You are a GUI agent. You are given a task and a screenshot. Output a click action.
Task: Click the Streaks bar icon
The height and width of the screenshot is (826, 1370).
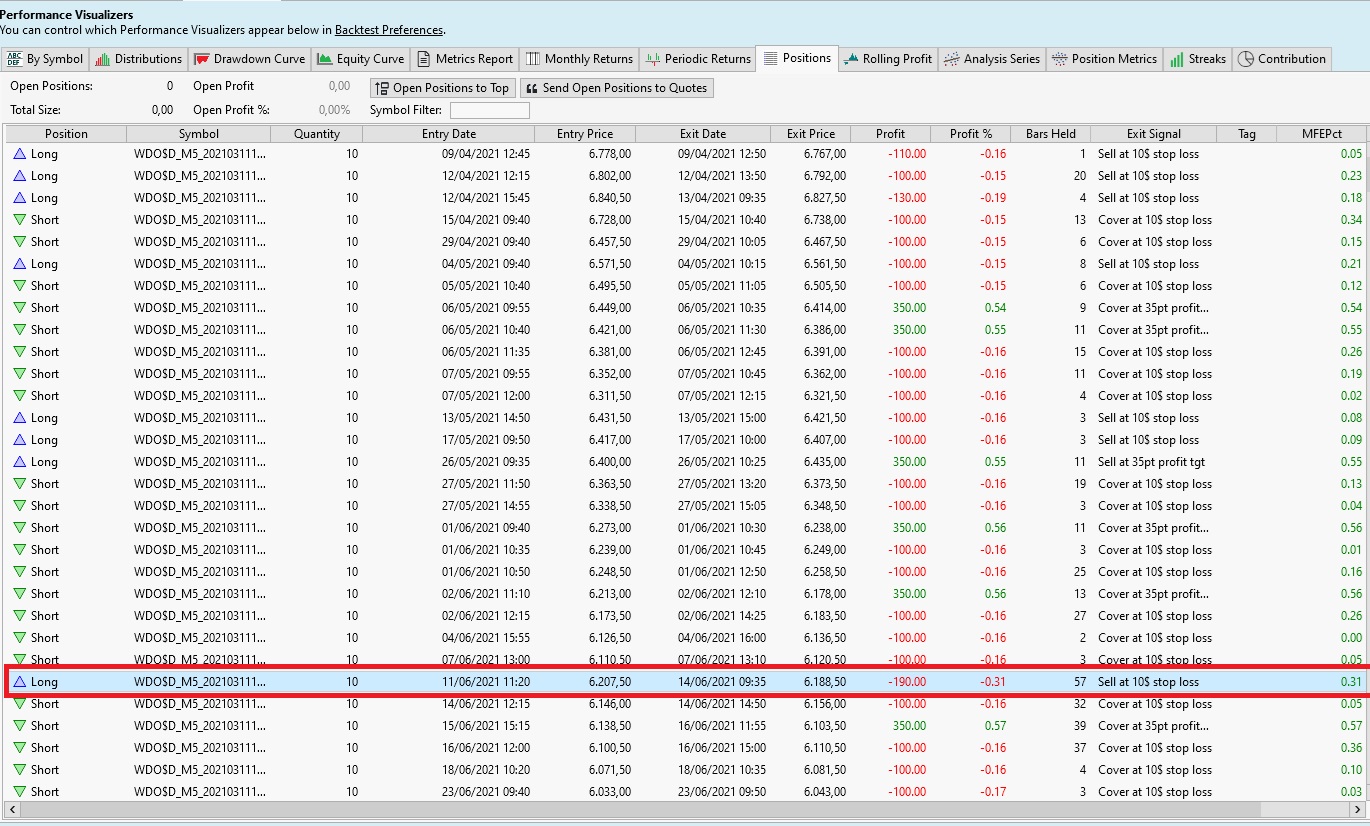pos(1177,59)
